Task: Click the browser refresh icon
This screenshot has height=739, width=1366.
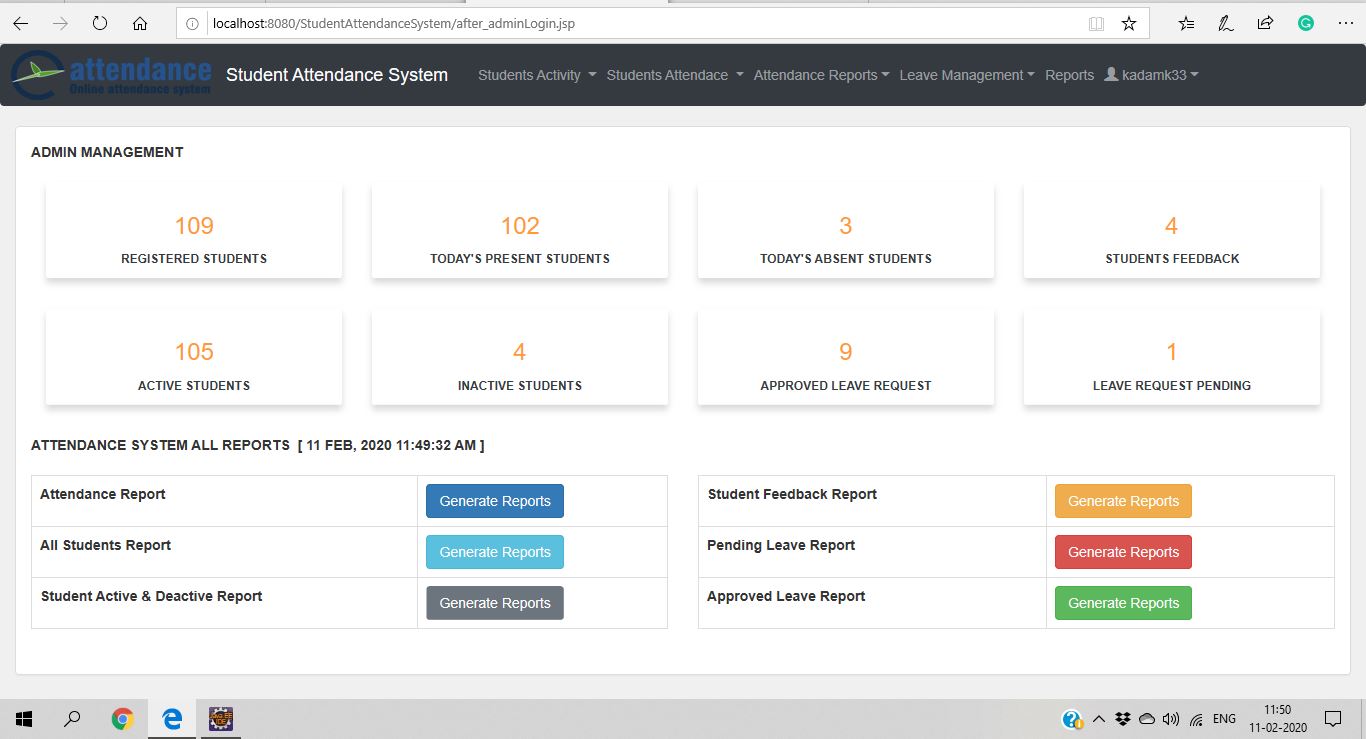Action: click(99, 23)
